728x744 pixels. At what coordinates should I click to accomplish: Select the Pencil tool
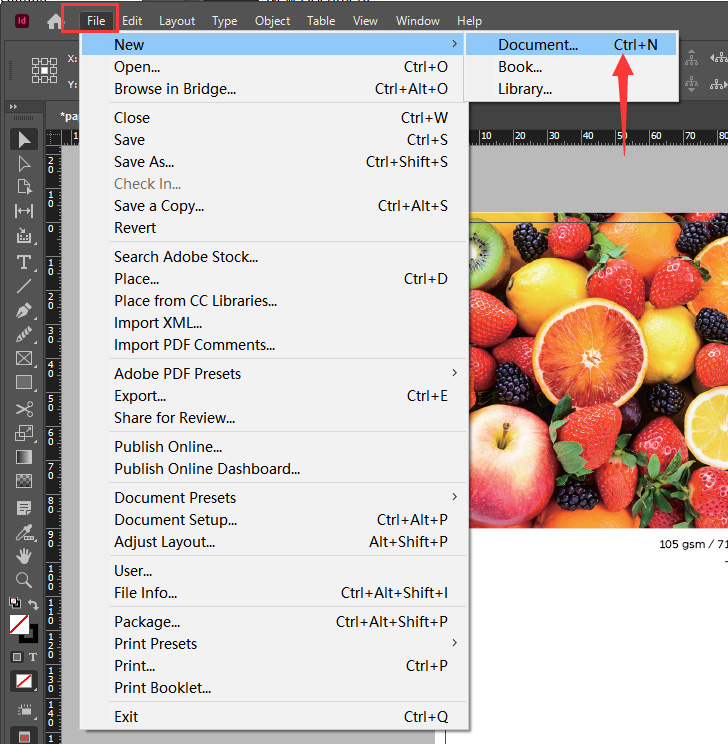(x=24, y=335)
